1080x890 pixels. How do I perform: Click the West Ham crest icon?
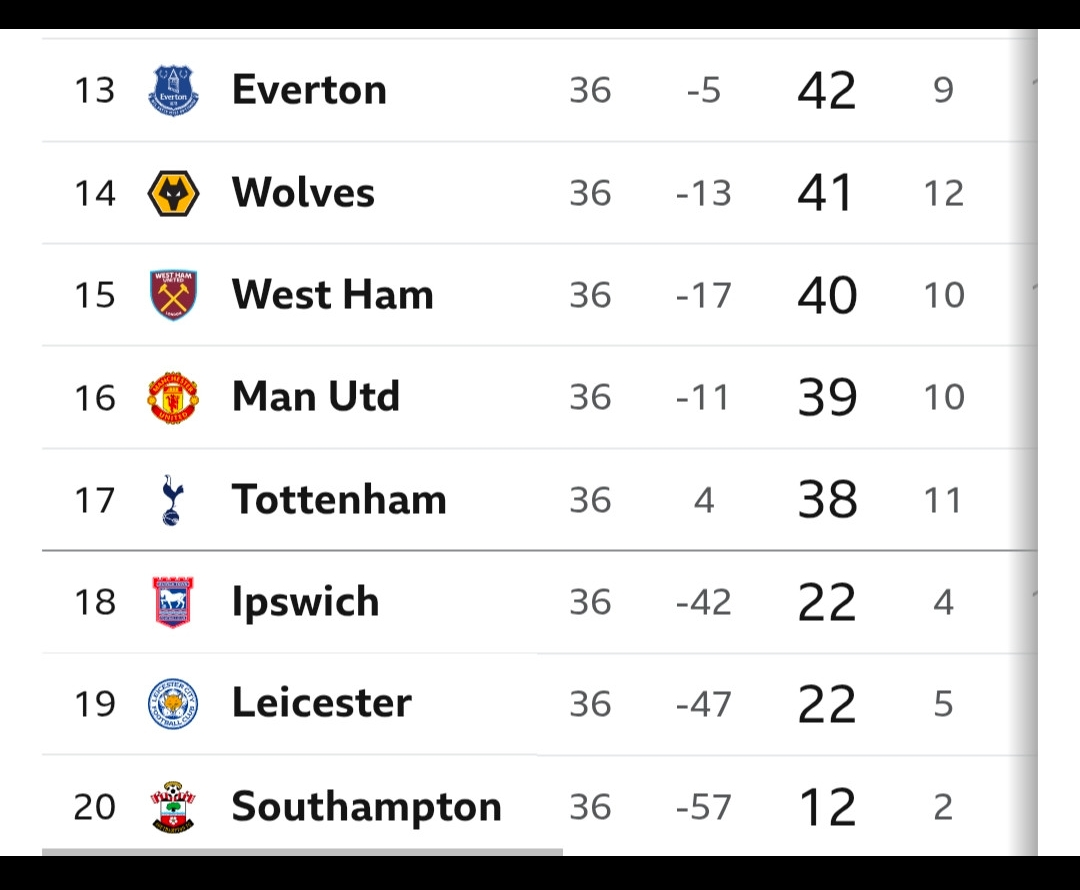coord(174,295)
